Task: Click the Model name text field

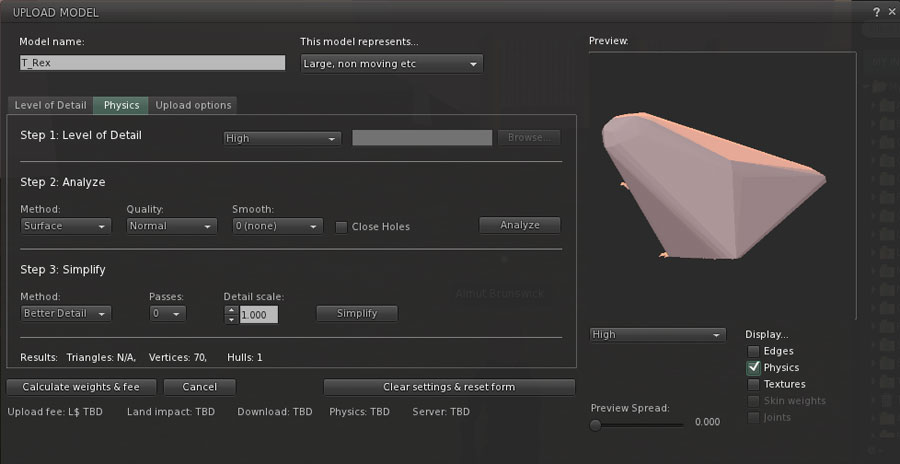Action: pos(152,62)
